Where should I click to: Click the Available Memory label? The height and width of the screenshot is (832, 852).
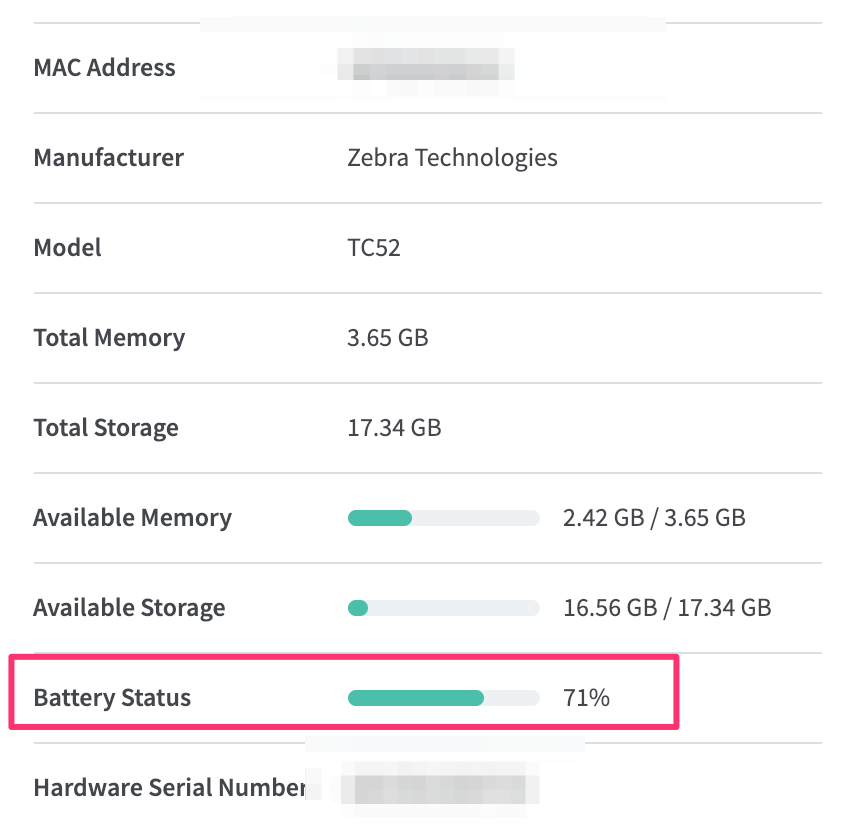click(132, 518)
